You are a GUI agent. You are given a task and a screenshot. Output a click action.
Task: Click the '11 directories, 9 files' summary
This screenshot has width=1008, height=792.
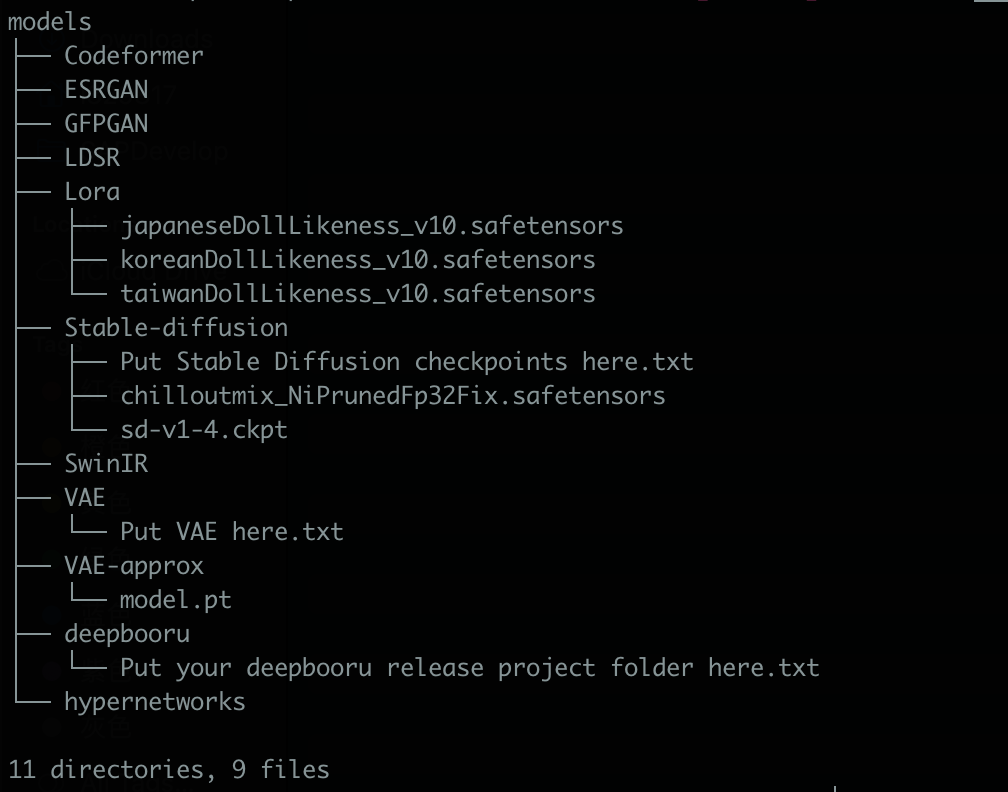tap(168, 769)
